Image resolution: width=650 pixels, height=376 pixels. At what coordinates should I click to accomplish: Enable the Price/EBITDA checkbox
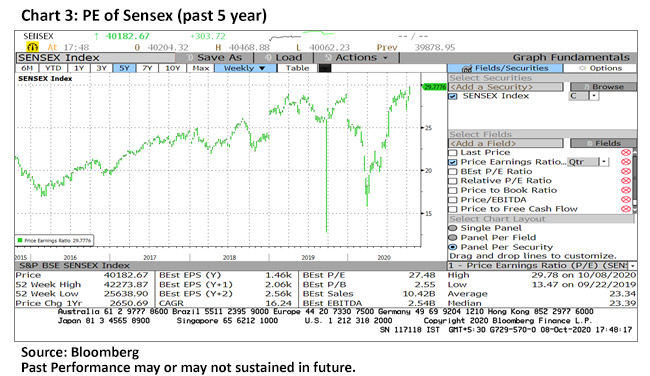click(453, 200)
